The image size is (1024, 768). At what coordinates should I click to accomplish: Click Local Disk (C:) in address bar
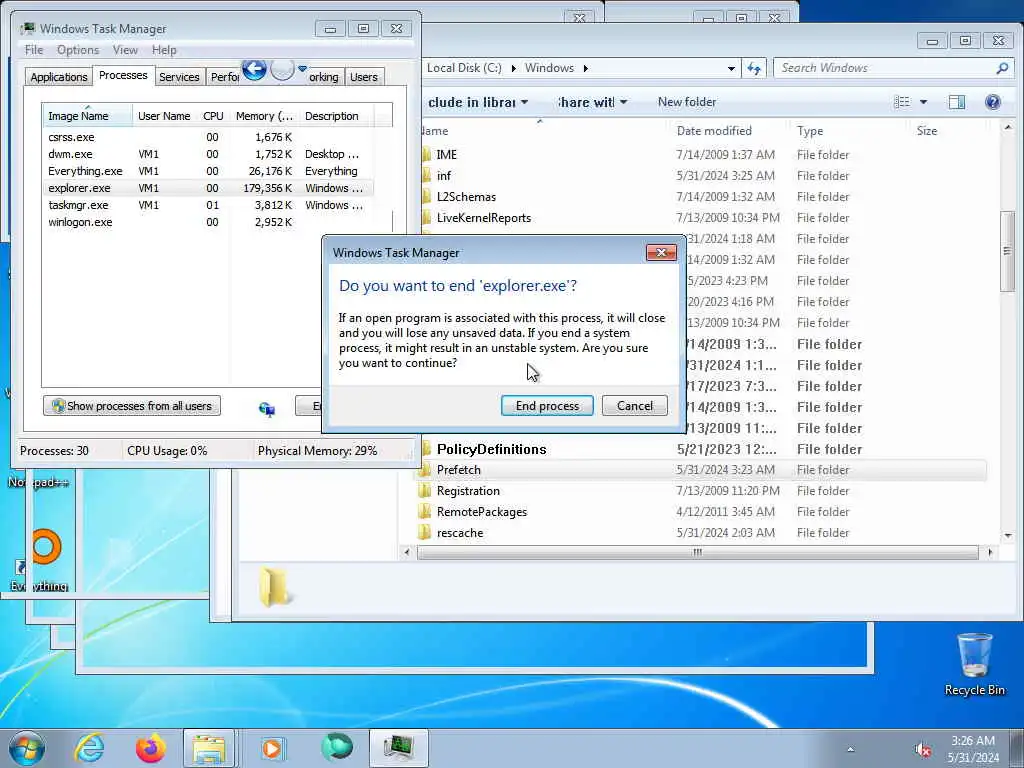point(464,68)
